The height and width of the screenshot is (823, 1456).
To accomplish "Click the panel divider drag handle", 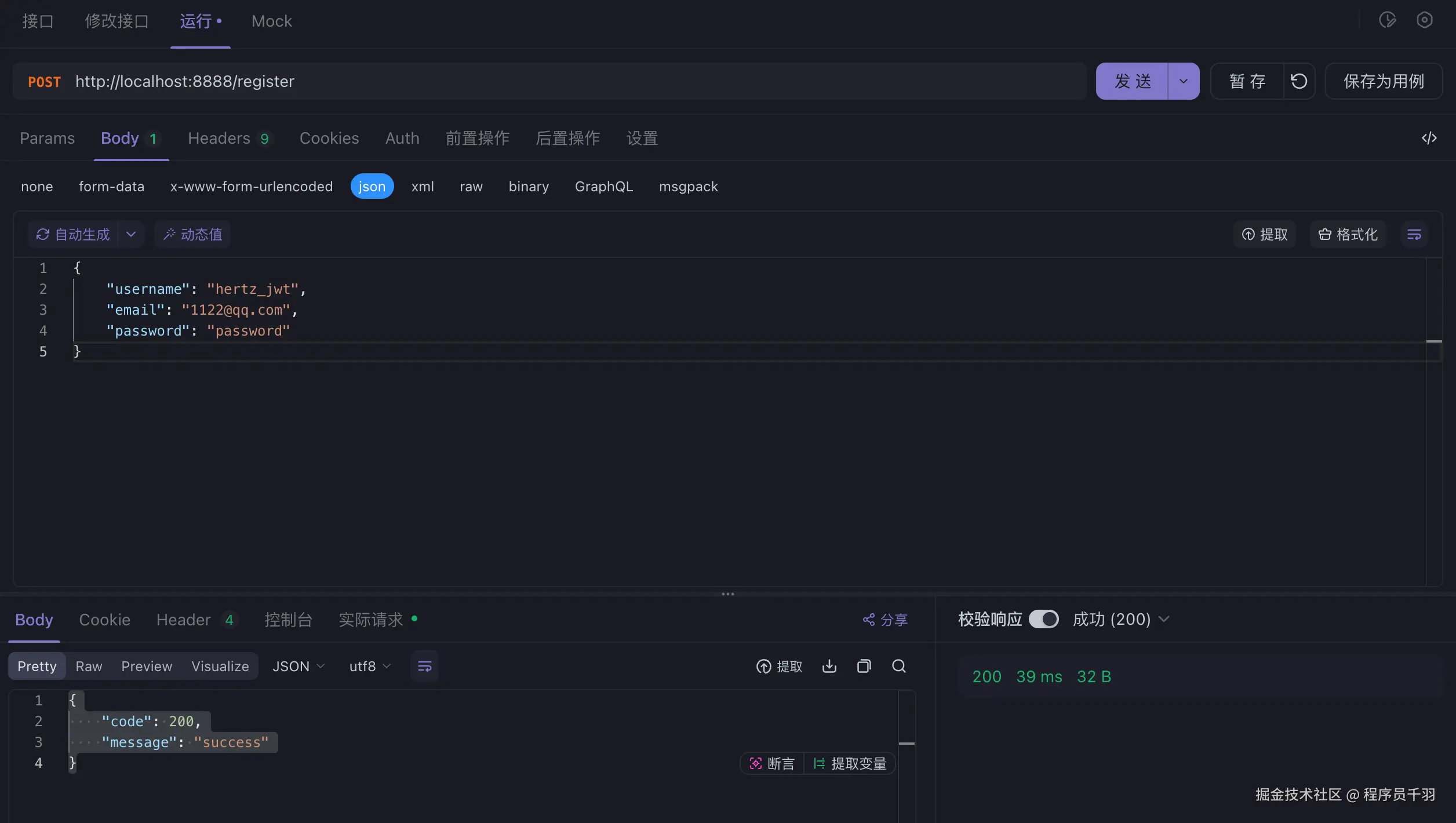I will pyautogui.click(x=727, y=594).
